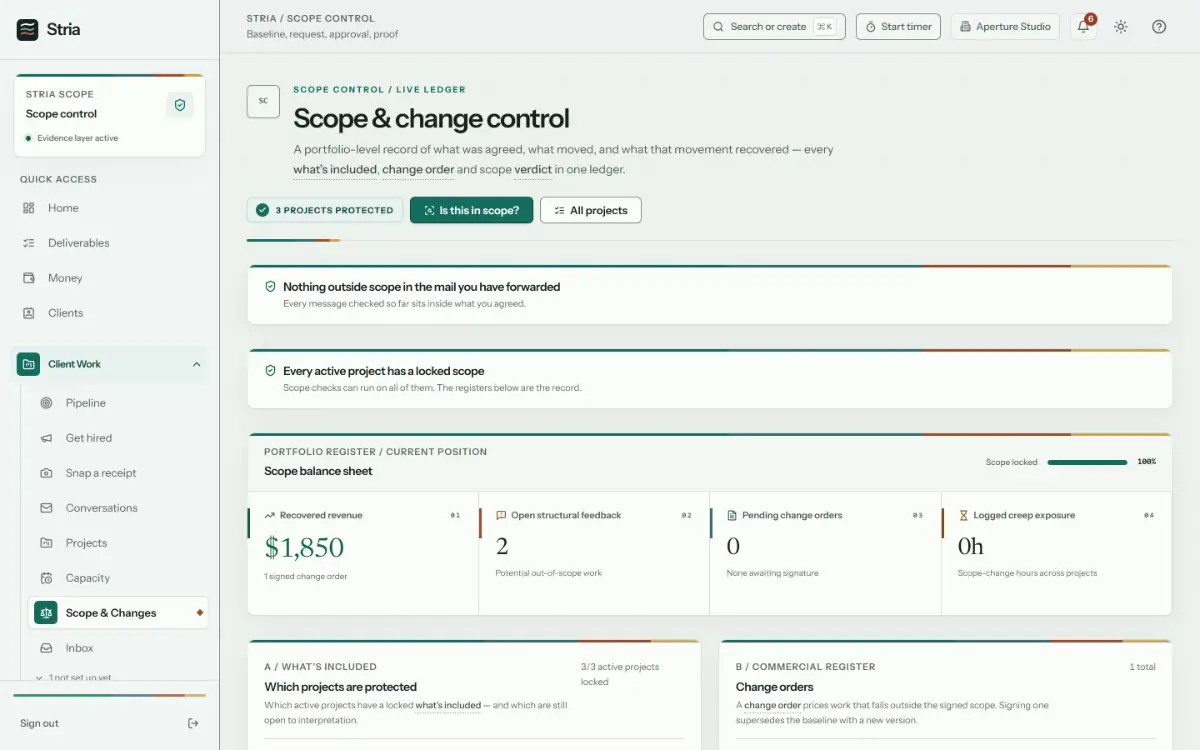
Task: Click the '3 Projects Protected' badge
Action: [x=325, y=210]
